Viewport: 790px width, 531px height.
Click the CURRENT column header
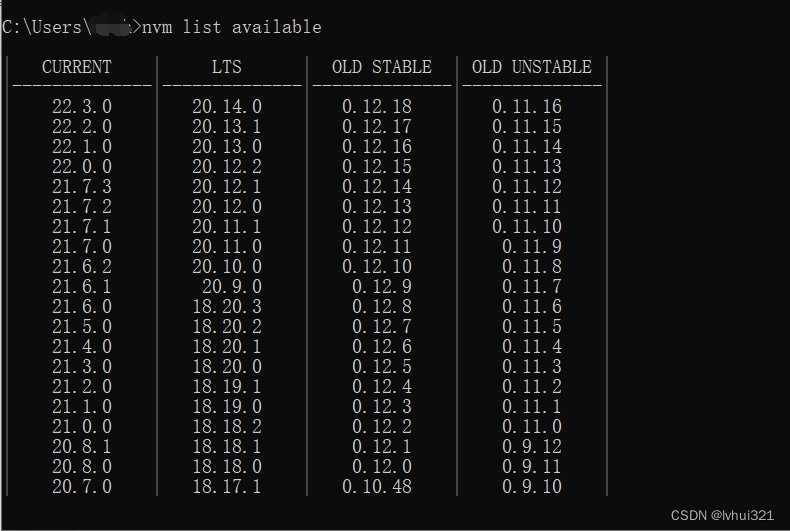click(x=77, y=67)
